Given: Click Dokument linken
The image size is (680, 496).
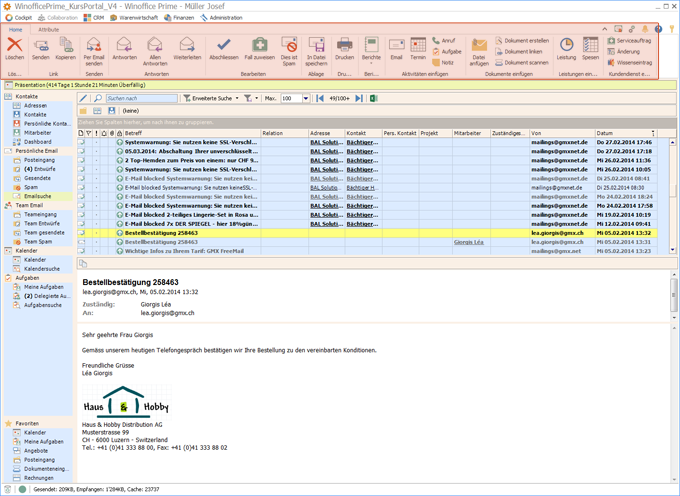Looking at the screenshot, I should coord(519,52).
